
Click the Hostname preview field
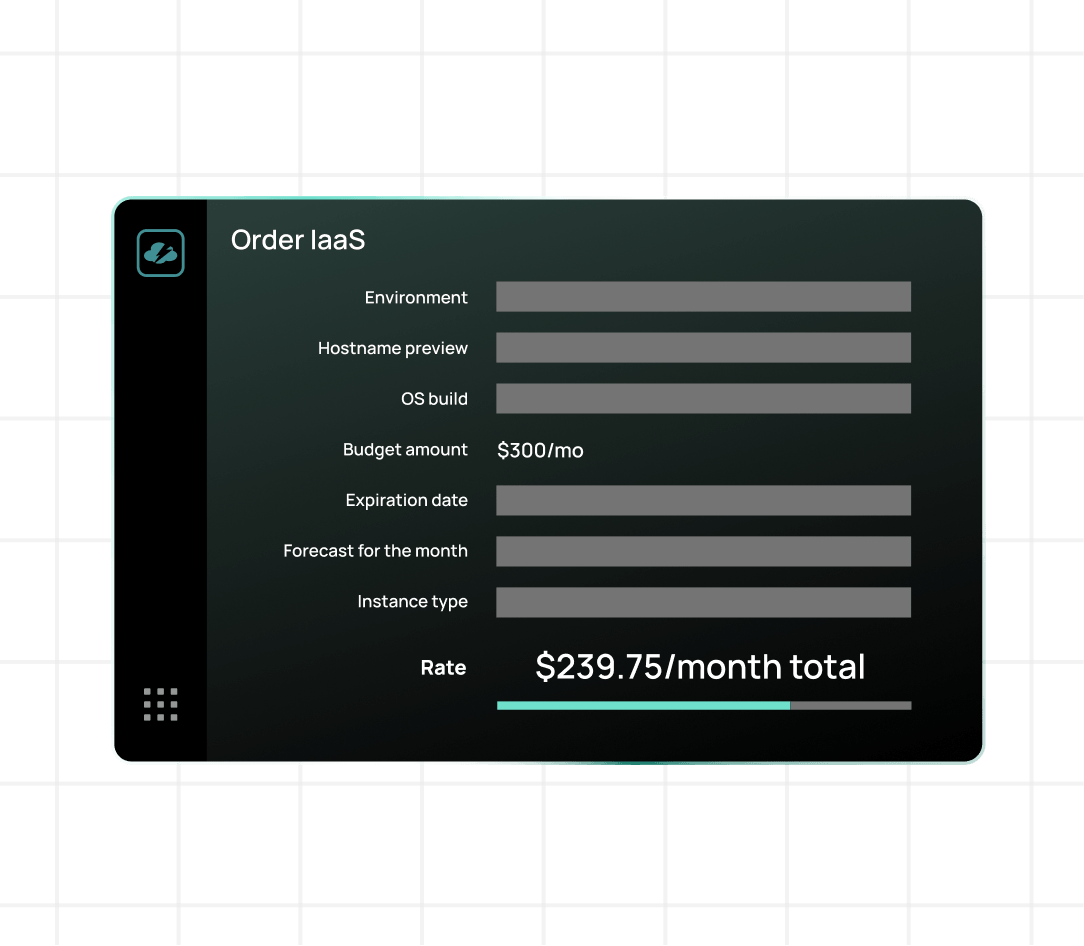(x=703, y=348)
